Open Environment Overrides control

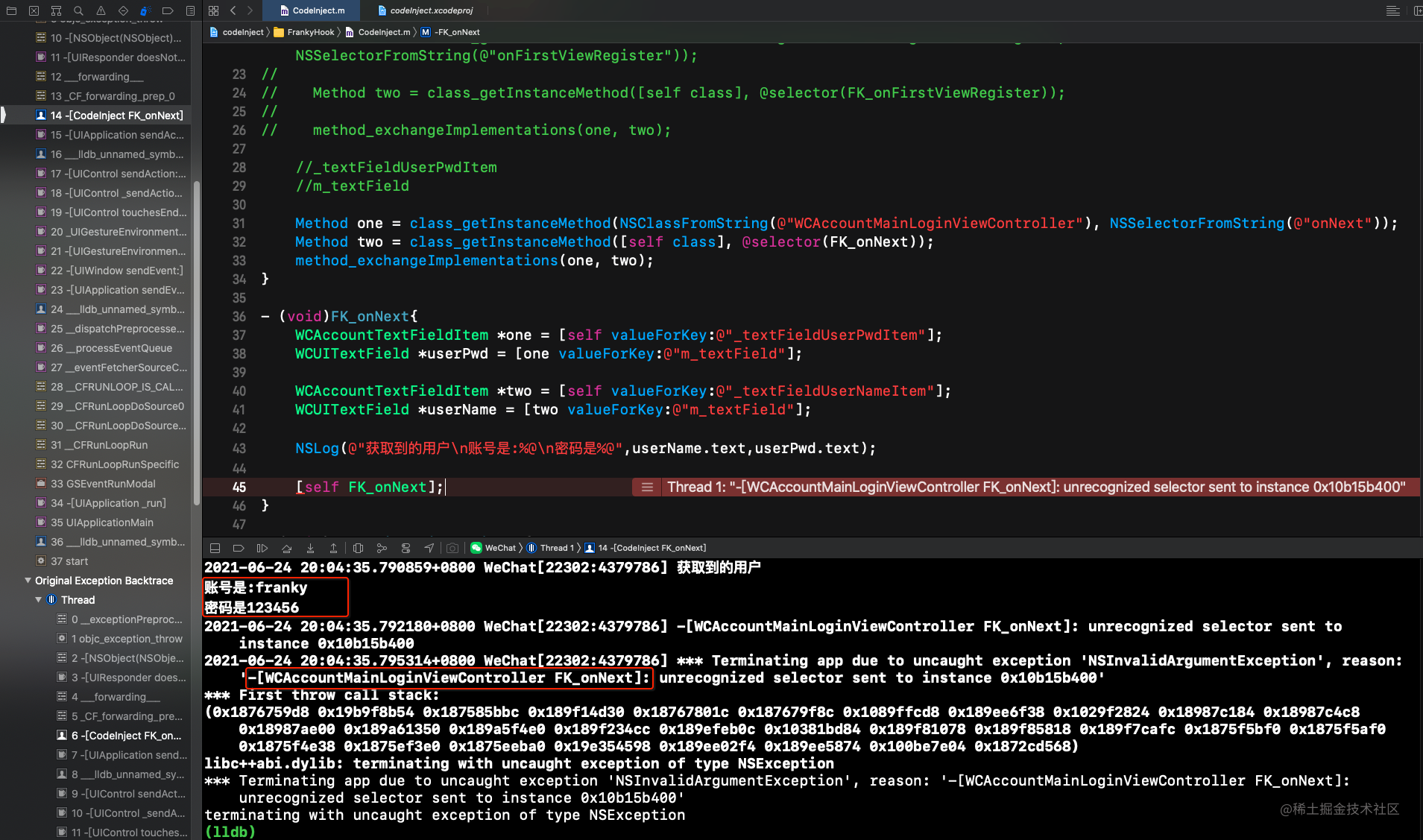(406, 548)
